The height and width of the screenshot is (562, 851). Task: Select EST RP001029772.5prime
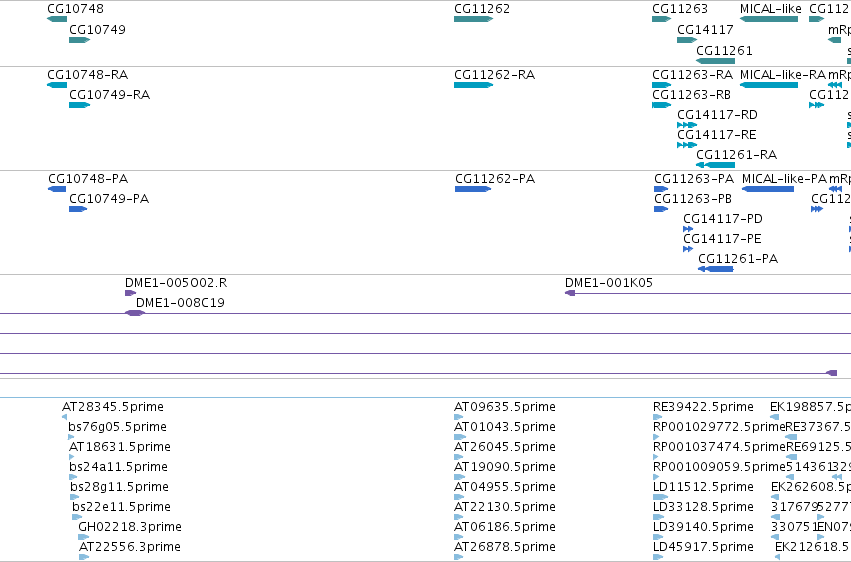(656, 437)
